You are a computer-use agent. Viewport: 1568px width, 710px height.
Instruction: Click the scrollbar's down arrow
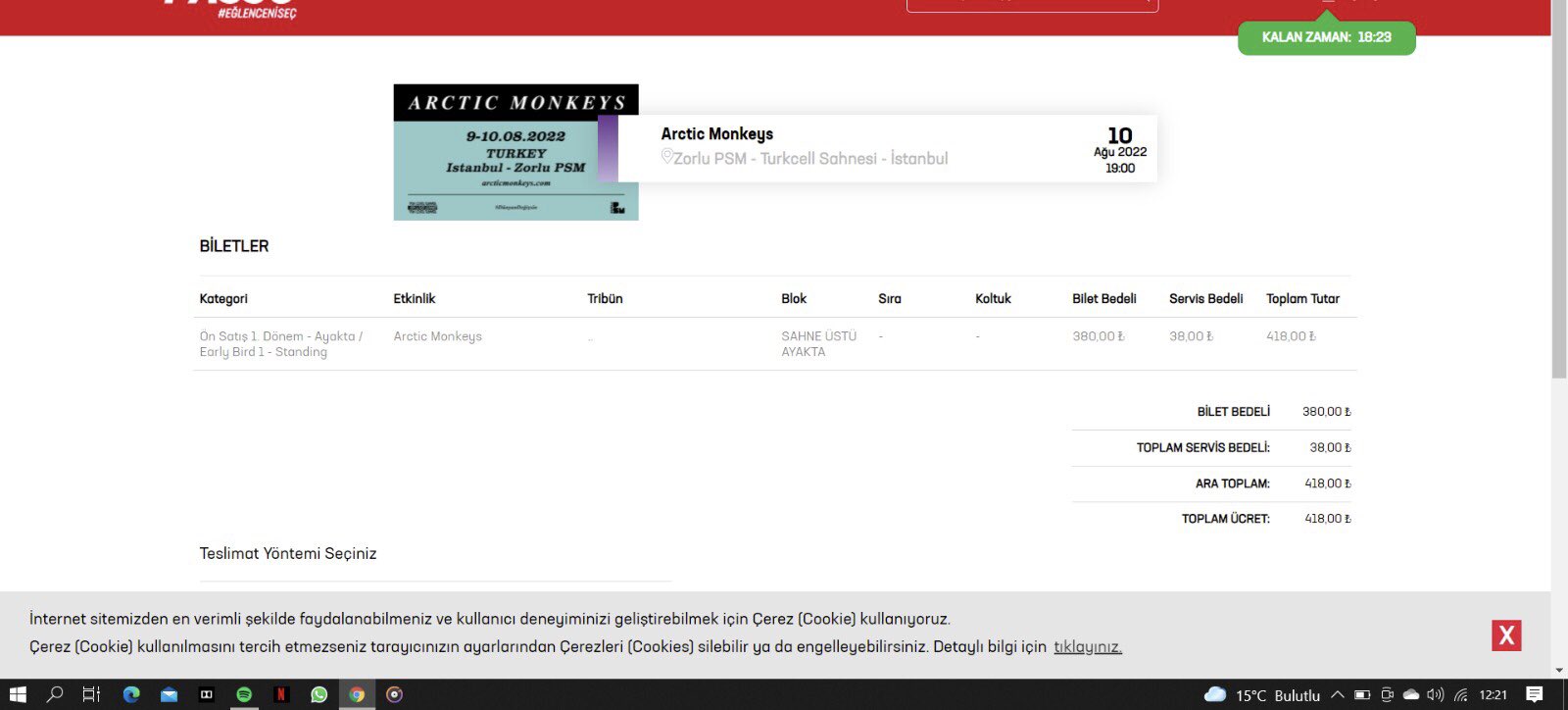coord(1559,671)
